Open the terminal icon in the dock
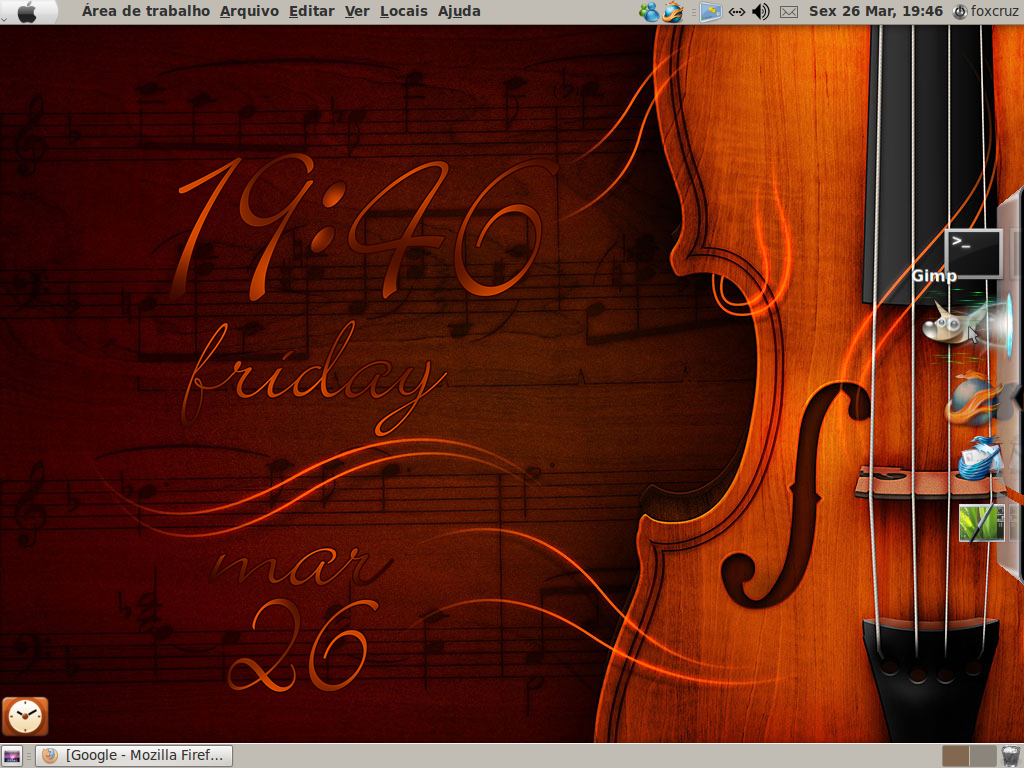Viewport: 1024px width, 768px height. (973, 253)
